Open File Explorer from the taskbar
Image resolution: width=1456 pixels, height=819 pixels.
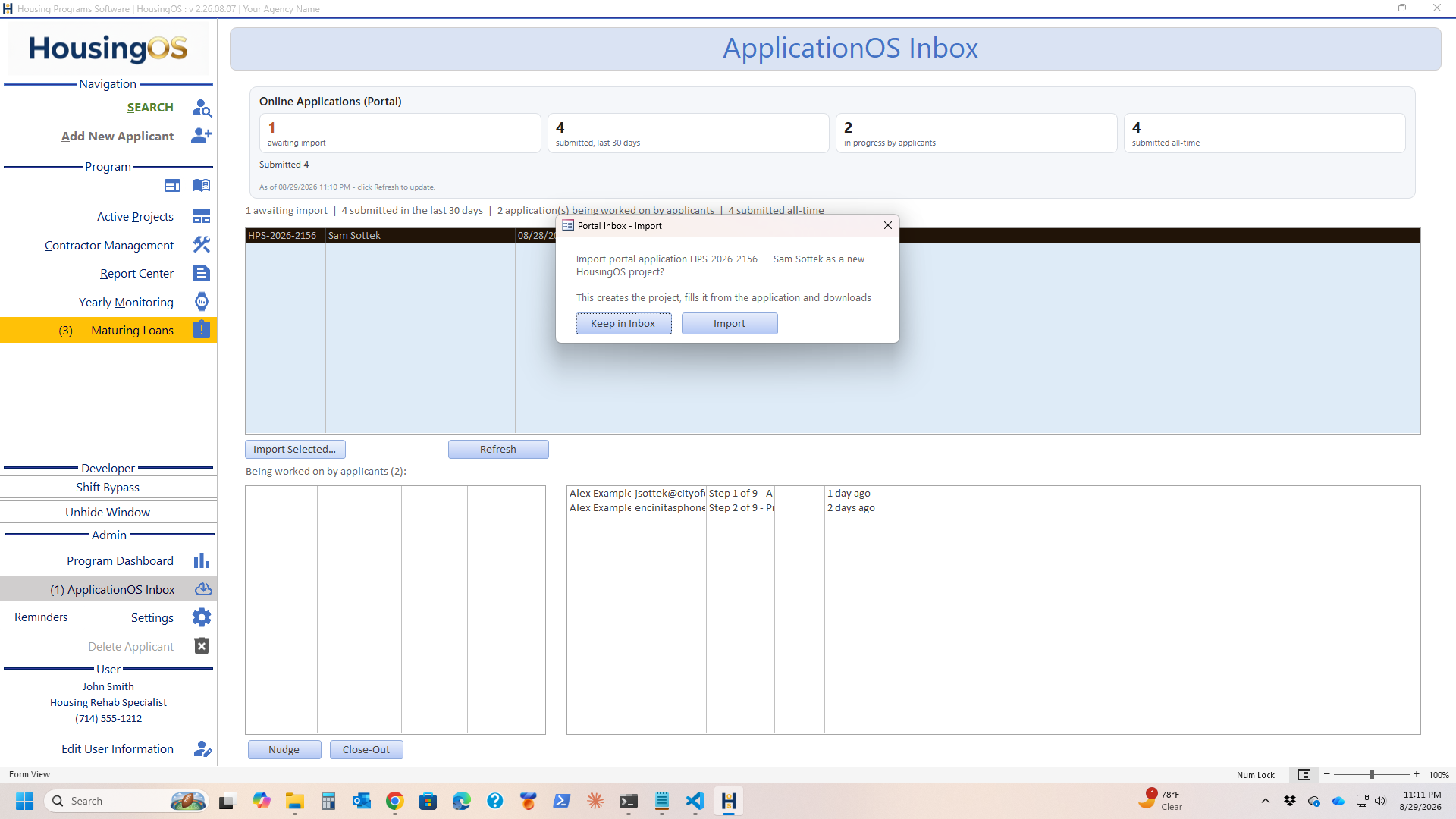(294, 801)
